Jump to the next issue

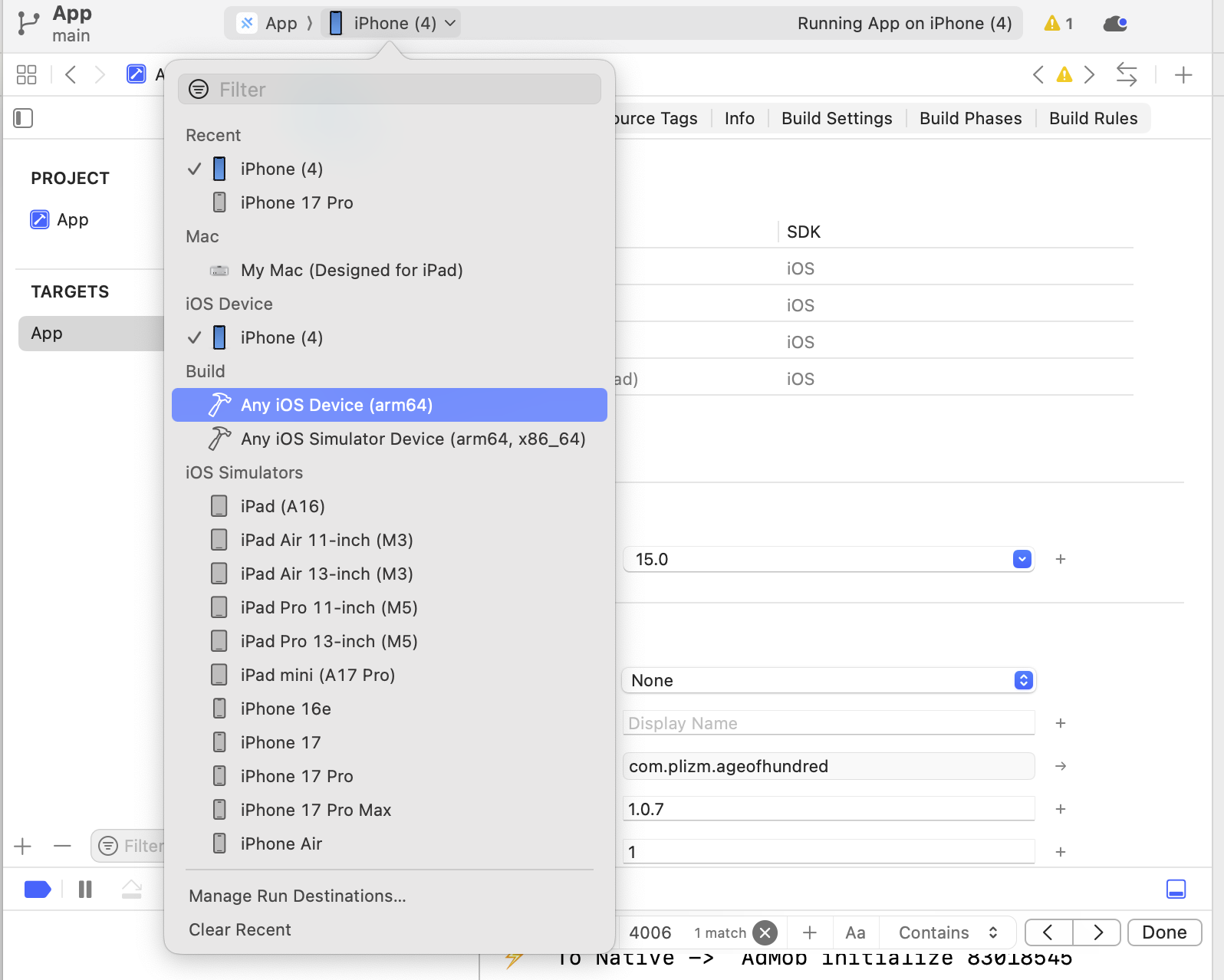1089,74
